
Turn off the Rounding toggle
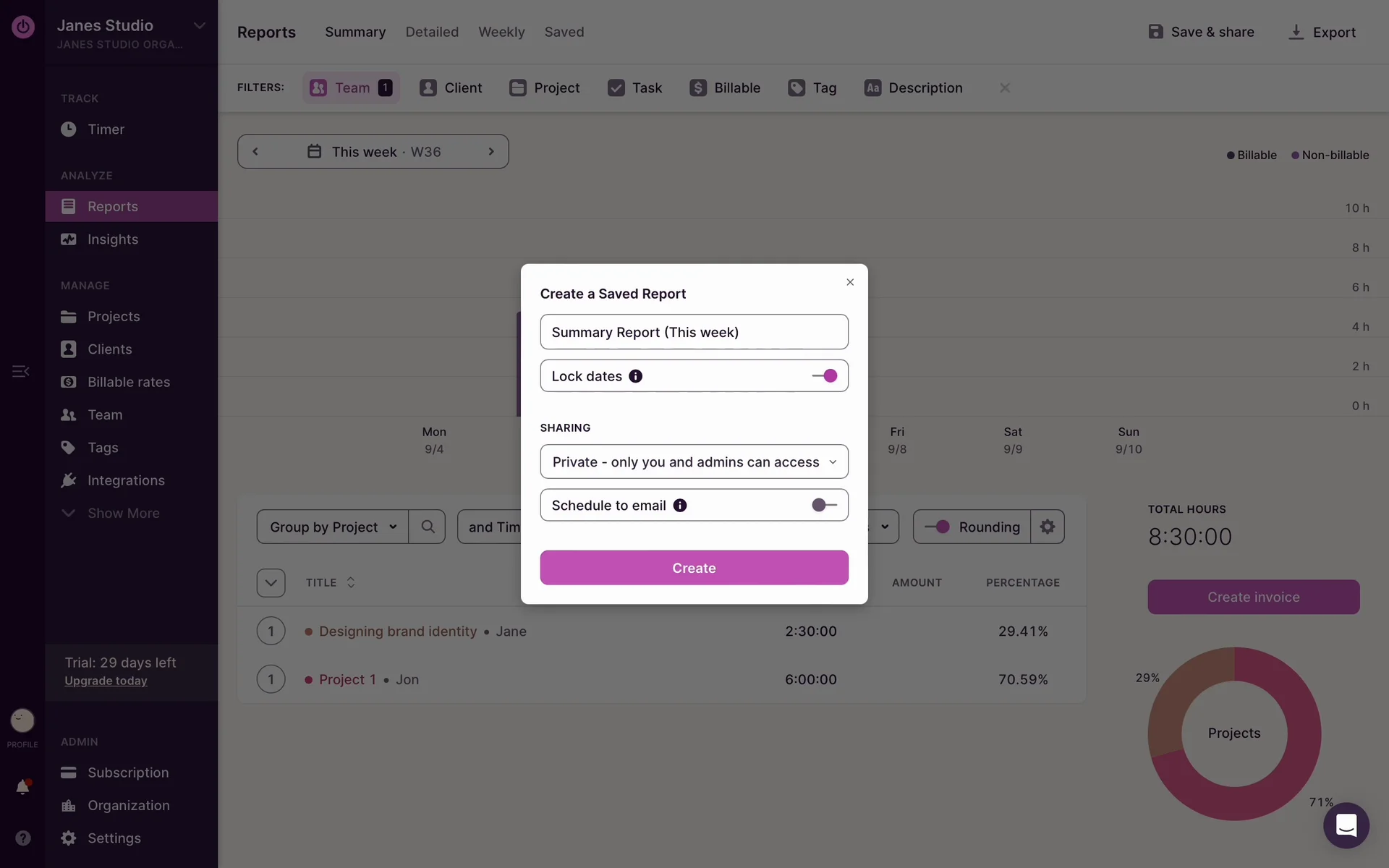938,527
